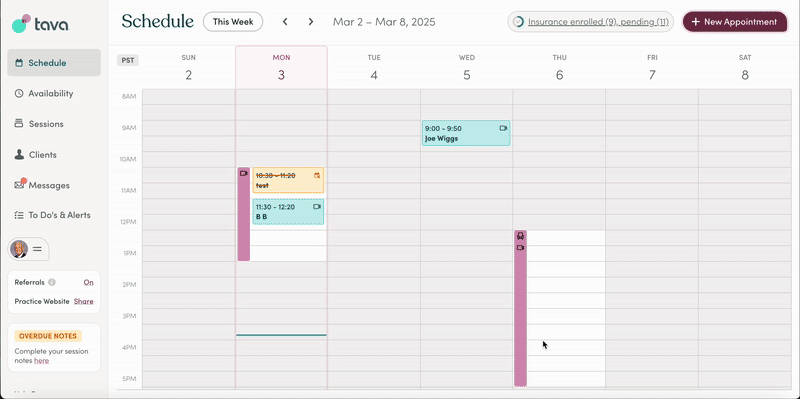Click the This Week button
Image resolution: width=800 pixels, height=399 pixels.
click(x=233, y=22)
